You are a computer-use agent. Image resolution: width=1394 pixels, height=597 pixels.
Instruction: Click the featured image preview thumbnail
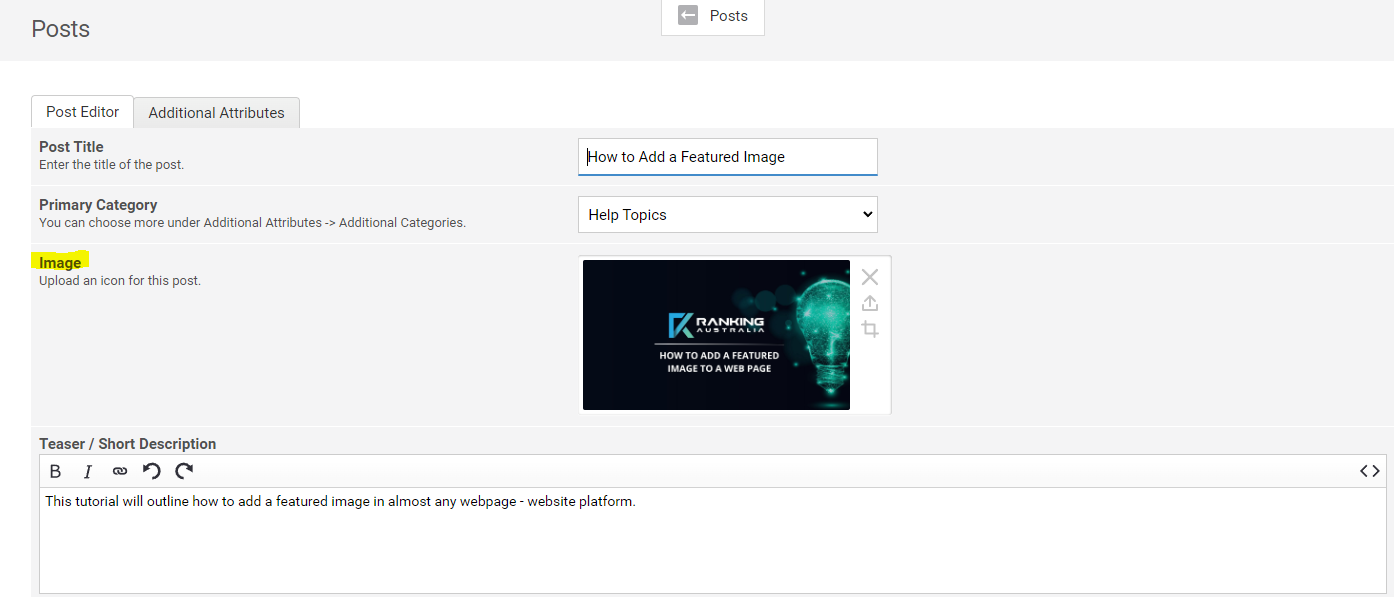(x=716, y=334)
